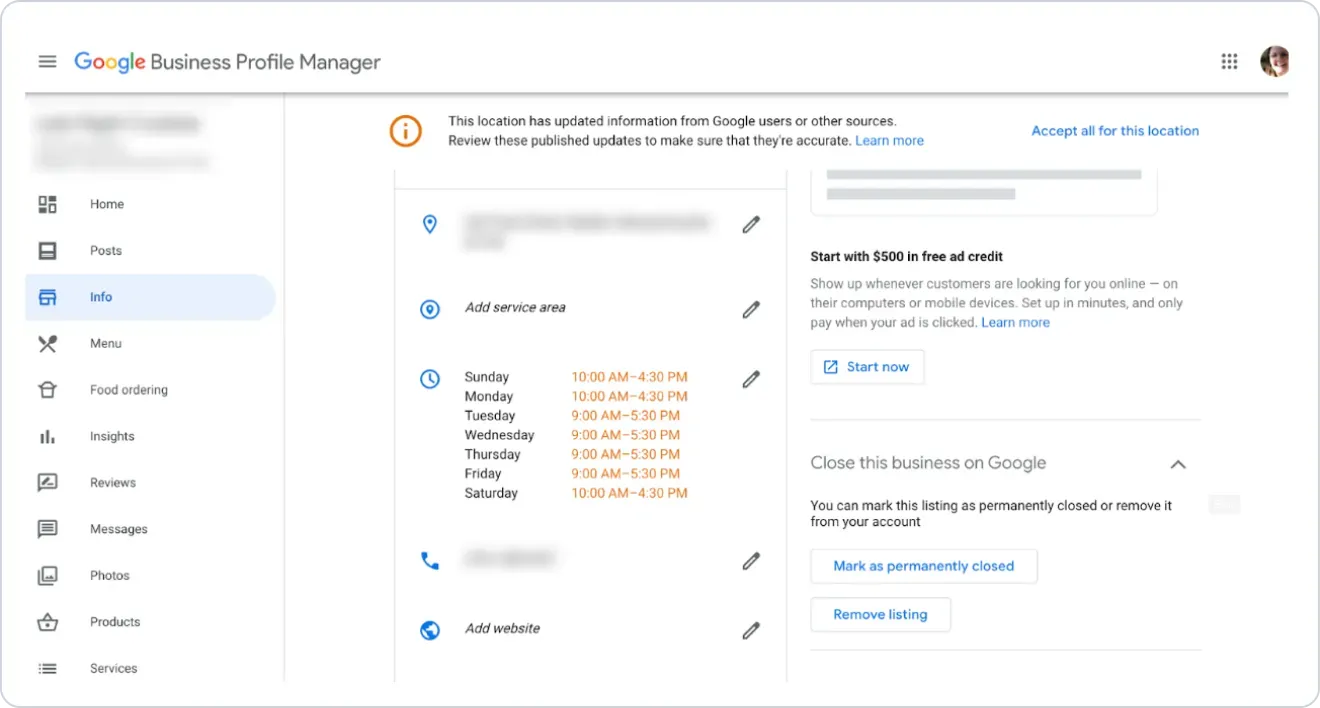Viewport: 1320px width, 708px height.
Task: Open the account profile avatar
Action: tap(1275, 62)
